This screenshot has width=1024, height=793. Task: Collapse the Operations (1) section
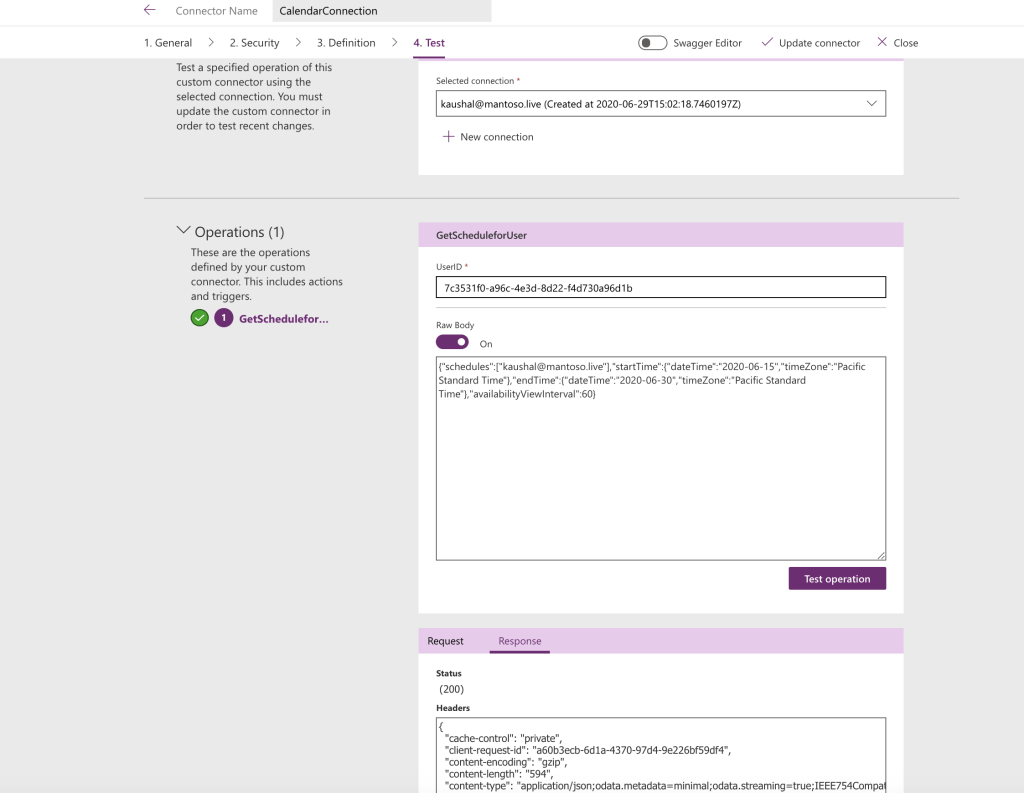click(x=183, y=231)
